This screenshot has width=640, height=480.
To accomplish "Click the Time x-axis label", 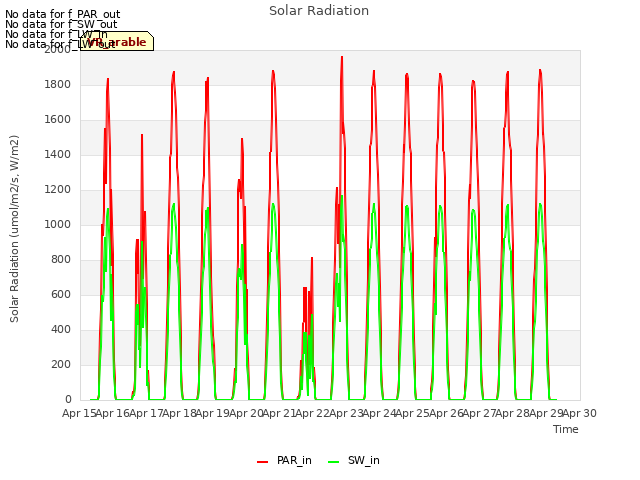I will coord(566,429).
